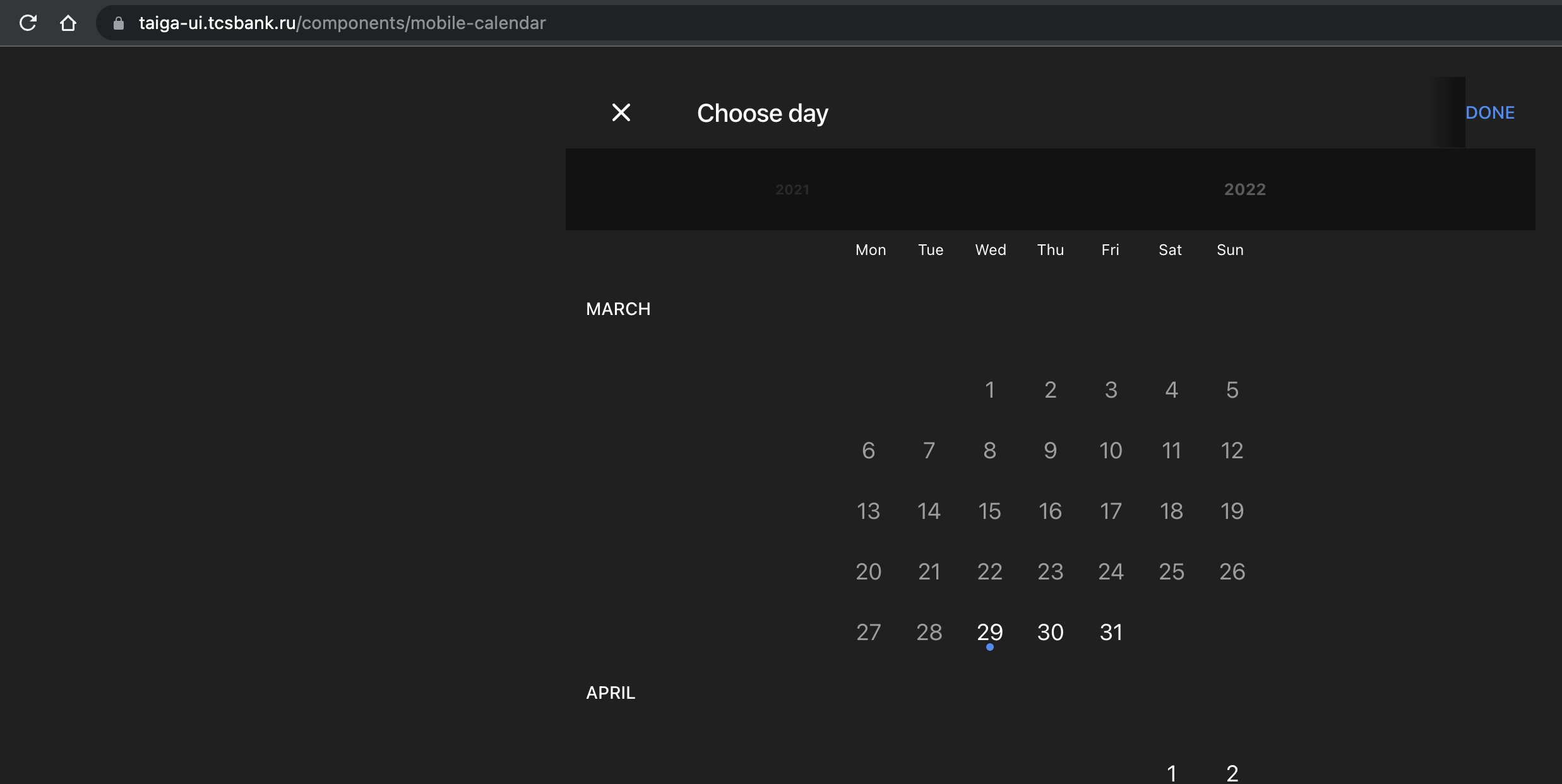This screenshot has height=784, width=1562.
Task: Click the blue dot under date 29
Action: pos(991,648)
